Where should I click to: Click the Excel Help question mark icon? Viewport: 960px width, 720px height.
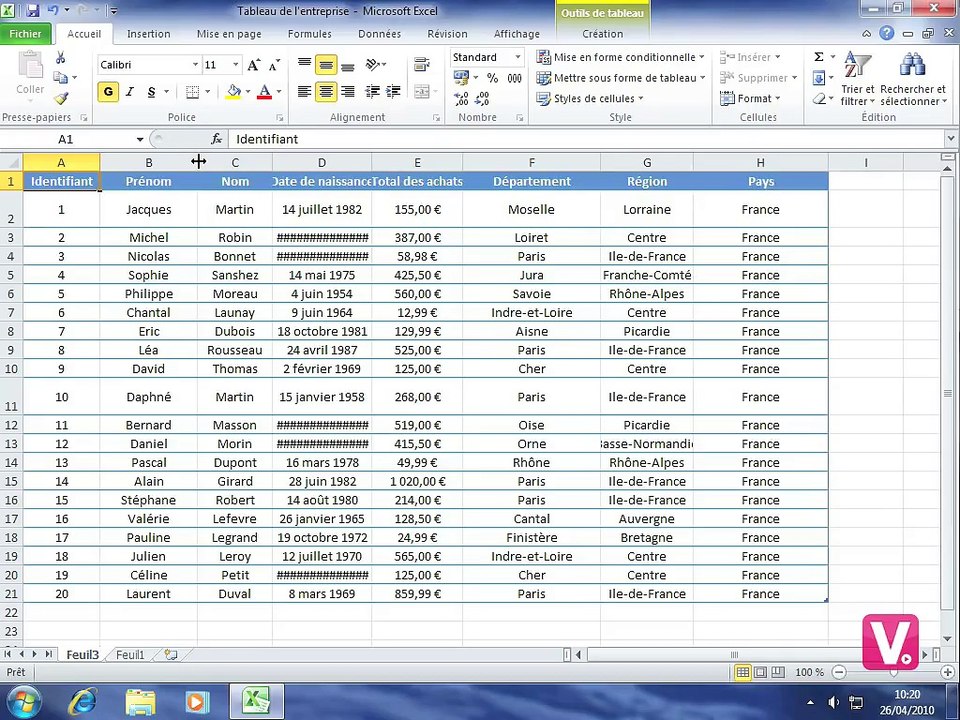887,34
